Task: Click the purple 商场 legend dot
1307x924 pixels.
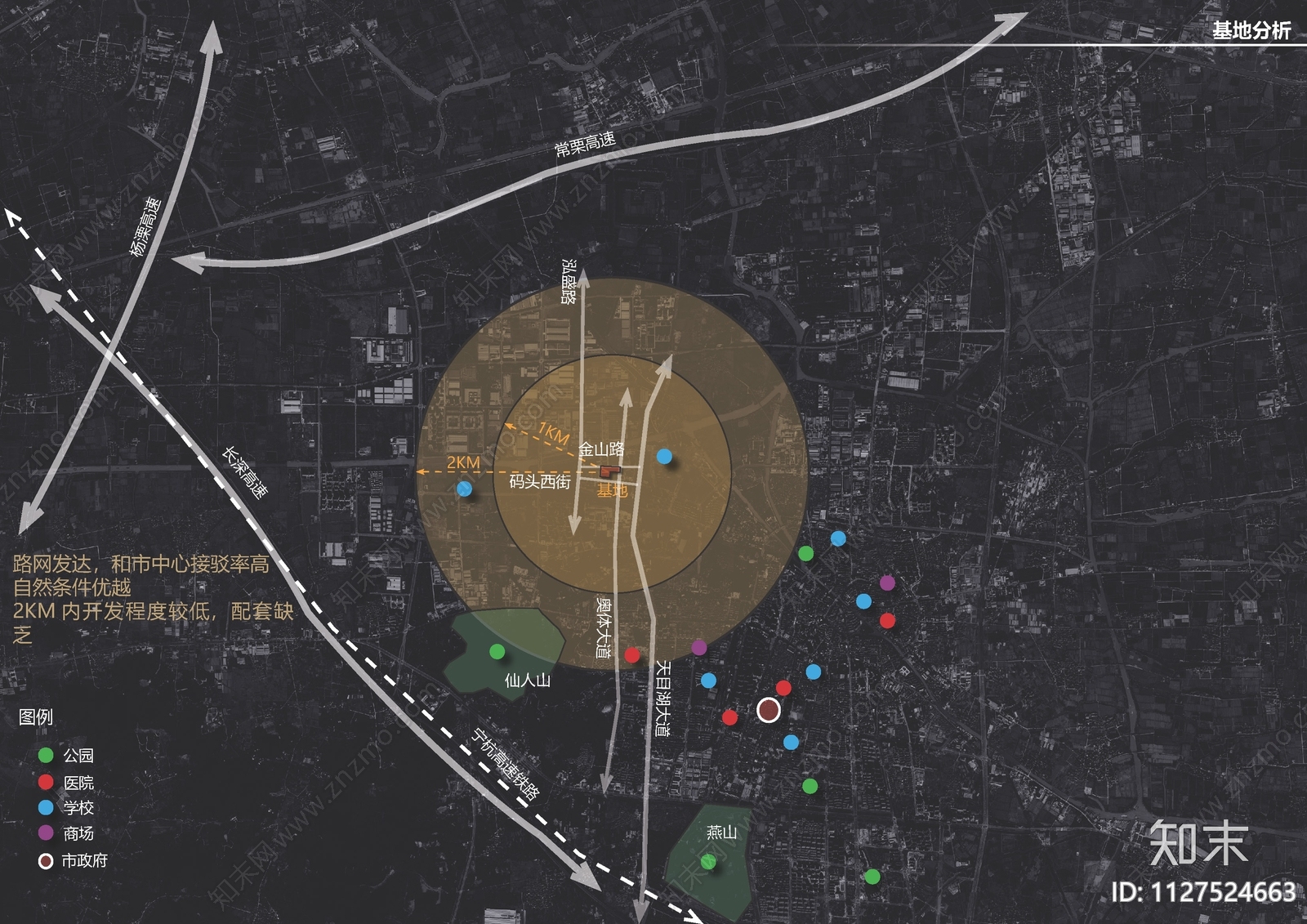Action: coord(46,833)
